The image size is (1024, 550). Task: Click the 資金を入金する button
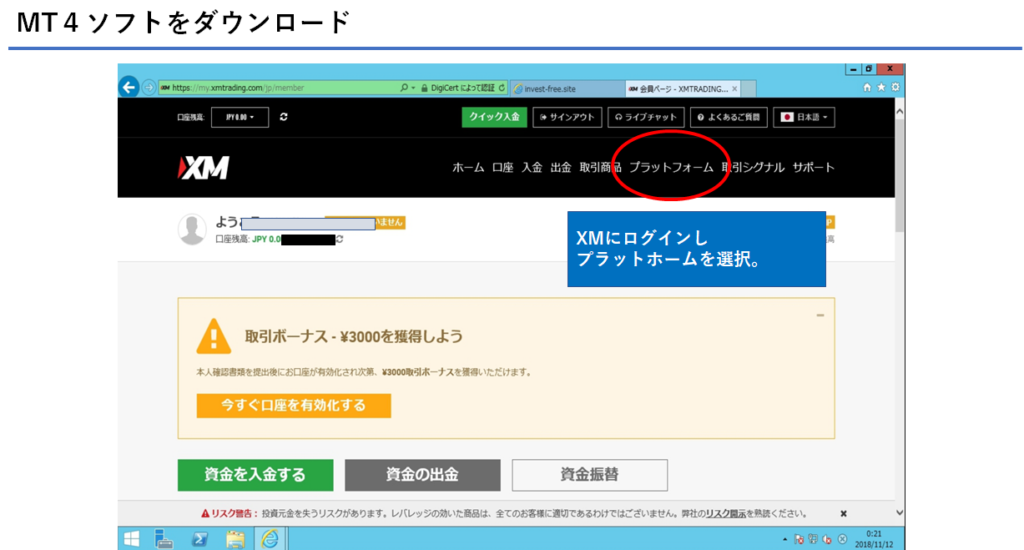[x=255, y=475]
